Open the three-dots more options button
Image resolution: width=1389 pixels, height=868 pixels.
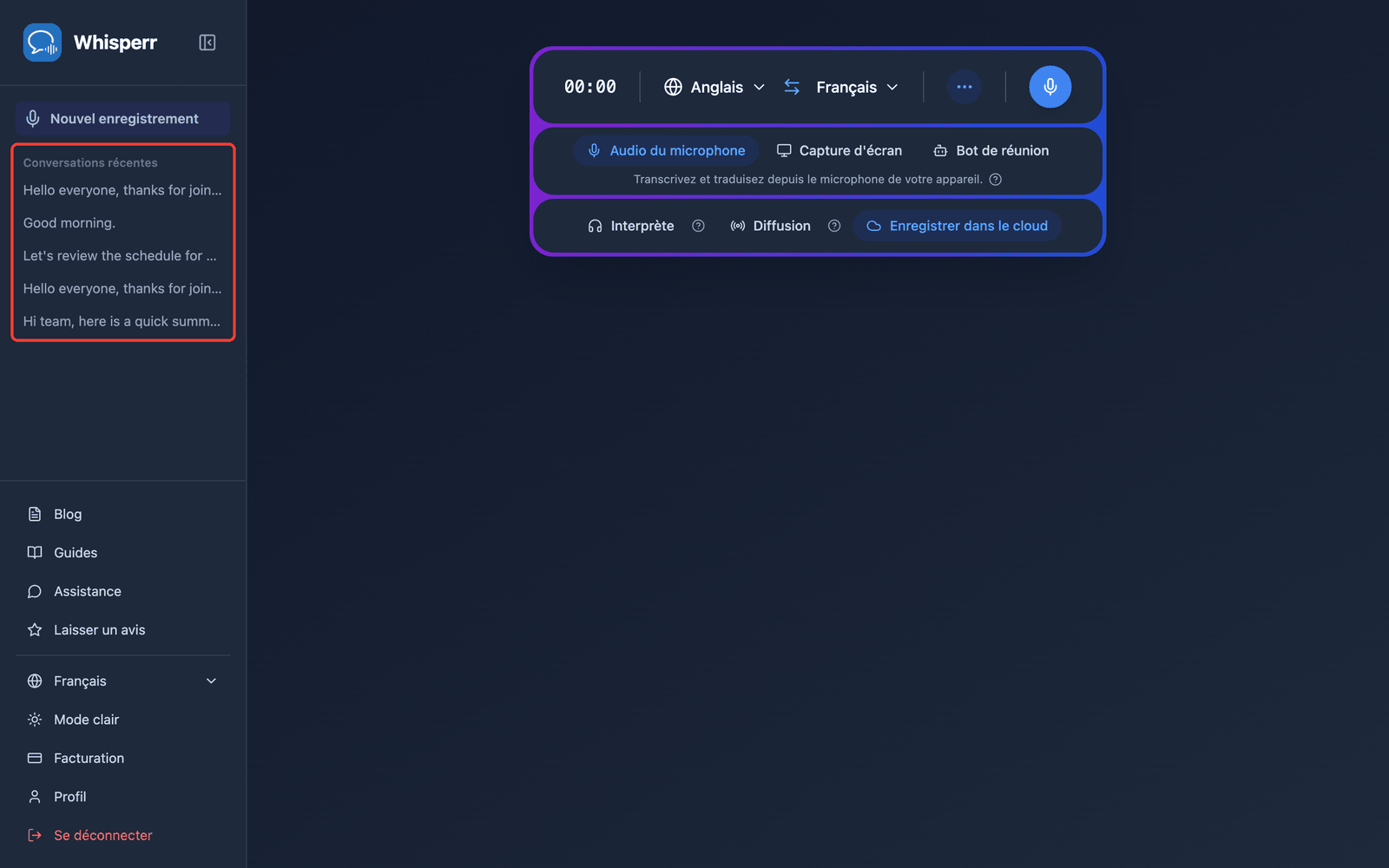pyautogui.click(x=964, y=87)
